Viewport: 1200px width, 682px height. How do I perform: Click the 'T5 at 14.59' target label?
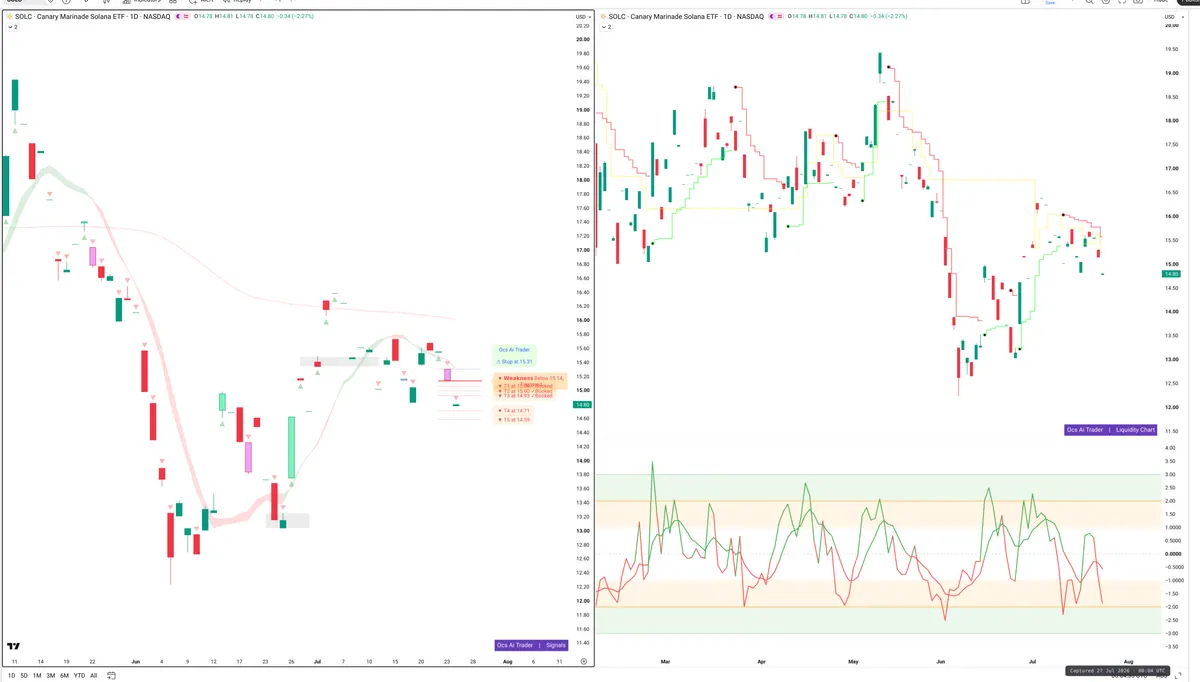pyautogui.click(x=516, y=420)
